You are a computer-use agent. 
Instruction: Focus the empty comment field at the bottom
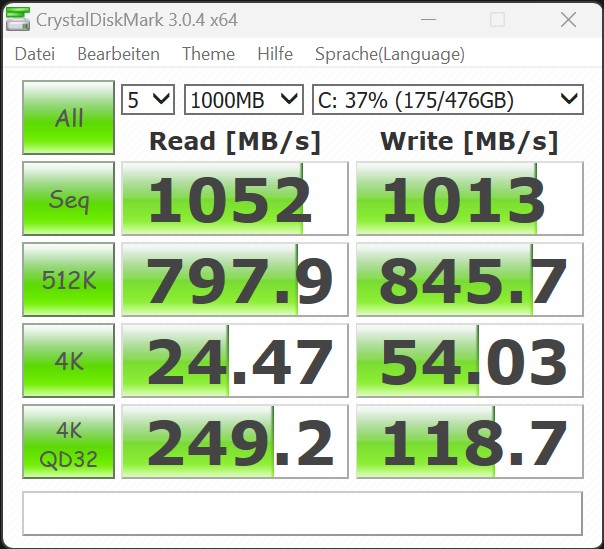[x=302, y=513]
